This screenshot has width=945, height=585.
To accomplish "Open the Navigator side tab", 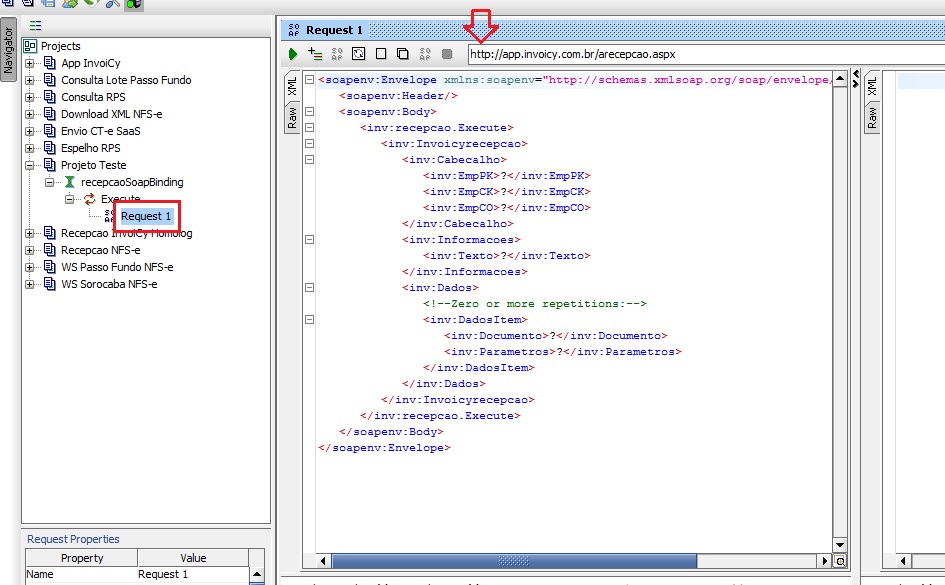I will (x=8, y=51).
